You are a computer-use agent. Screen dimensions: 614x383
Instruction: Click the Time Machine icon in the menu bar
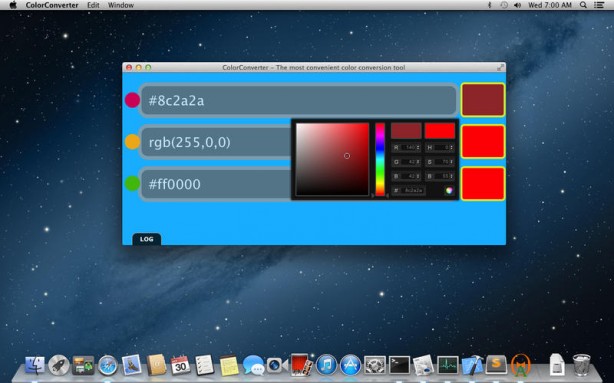(x=504, y=5)
